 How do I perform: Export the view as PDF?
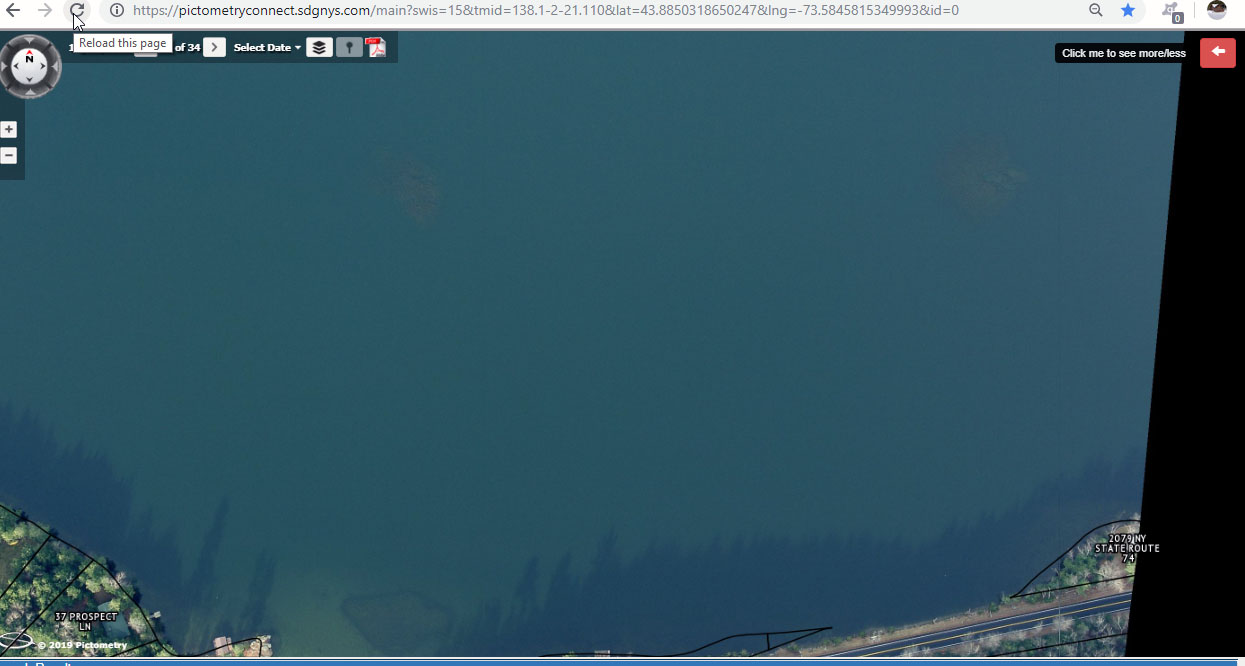point(377,47)
